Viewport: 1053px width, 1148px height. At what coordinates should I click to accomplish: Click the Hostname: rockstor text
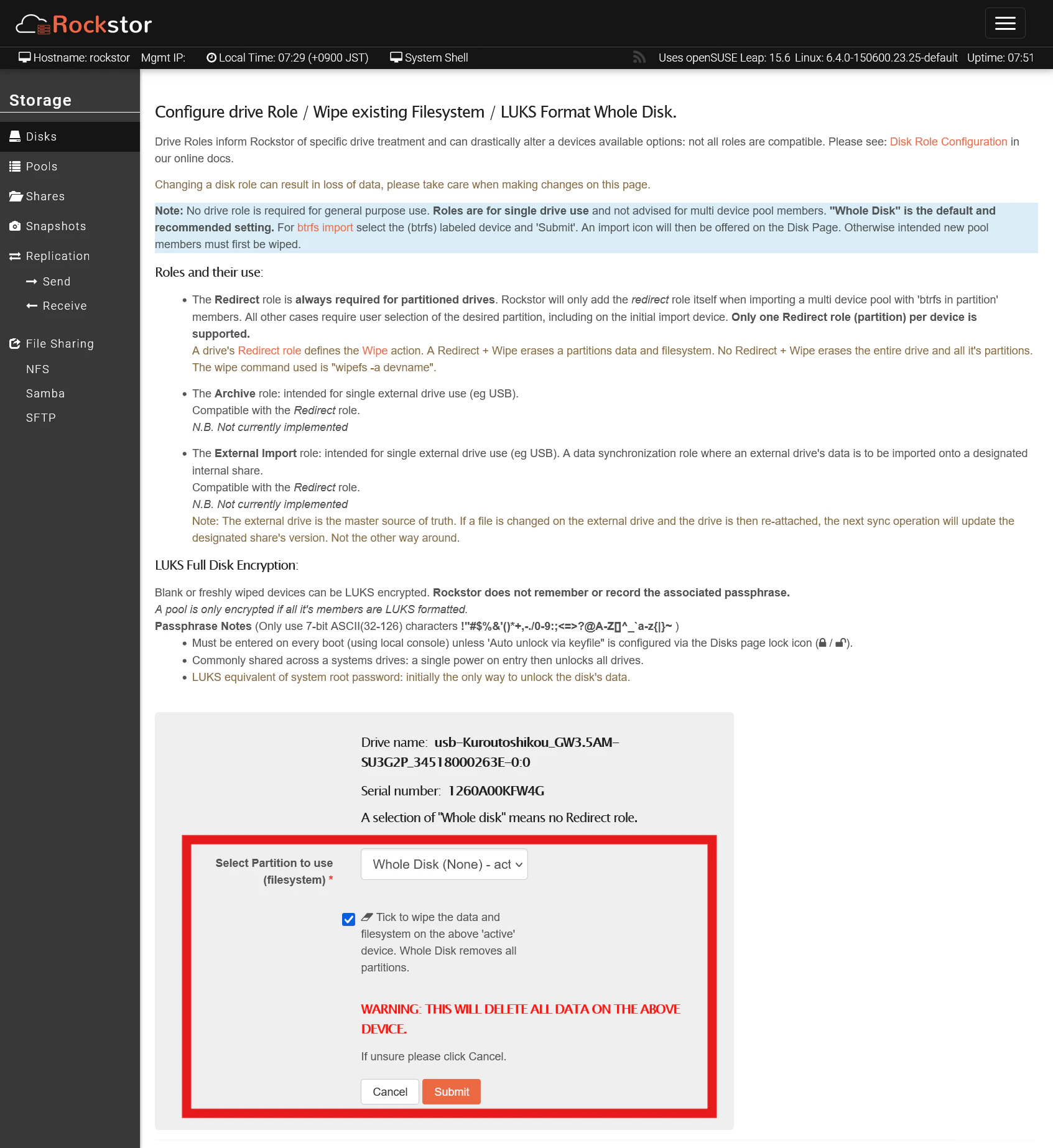81,57
